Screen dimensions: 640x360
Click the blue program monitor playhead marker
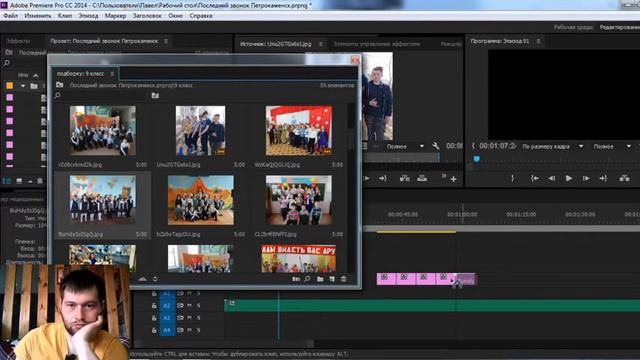point(476,158)
